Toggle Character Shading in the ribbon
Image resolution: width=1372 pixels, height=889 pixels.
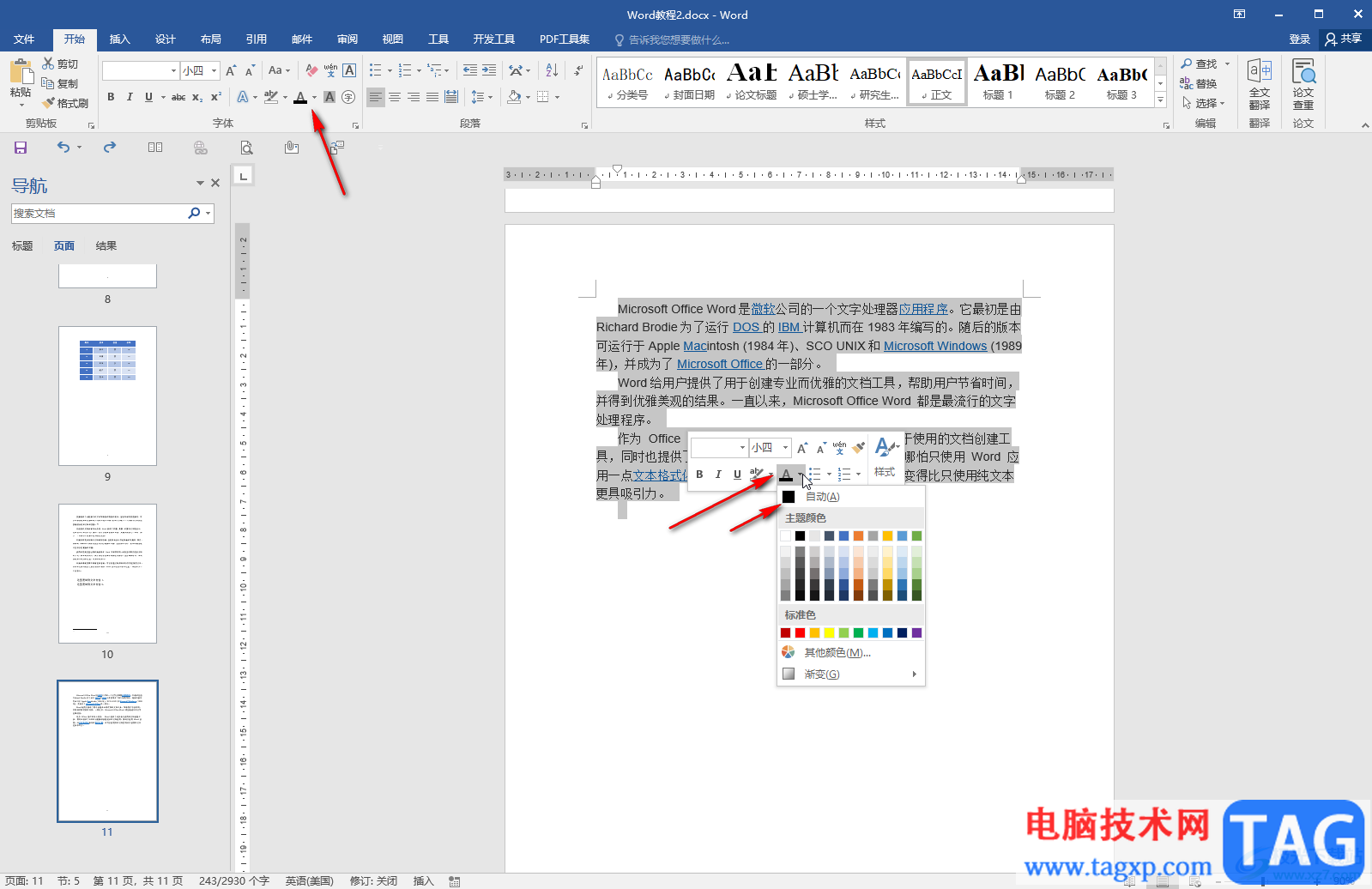coord(329,97)
